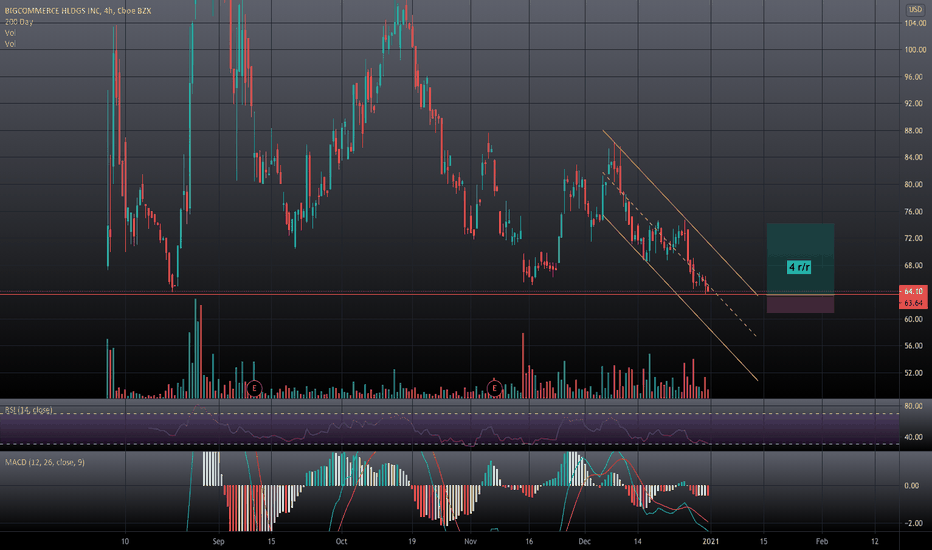Click the 84.00 price axis label

[x=914, y=158]
